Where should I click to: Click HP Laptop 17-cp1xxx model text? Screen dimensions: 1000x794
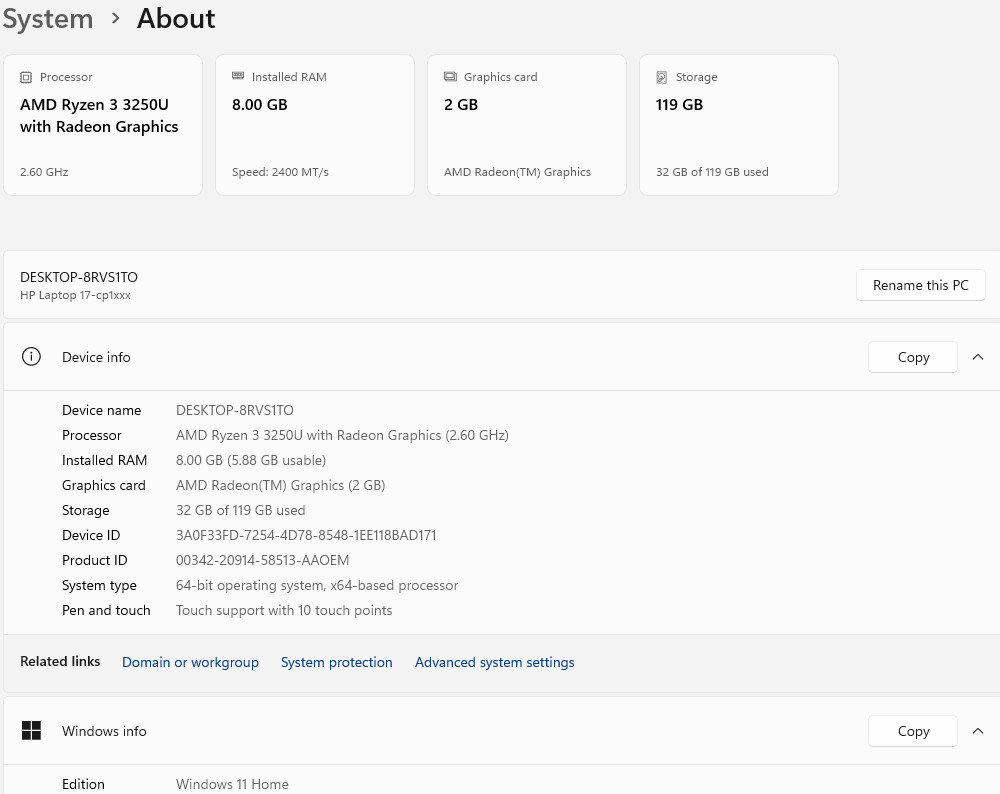click(x=75, y=295)
